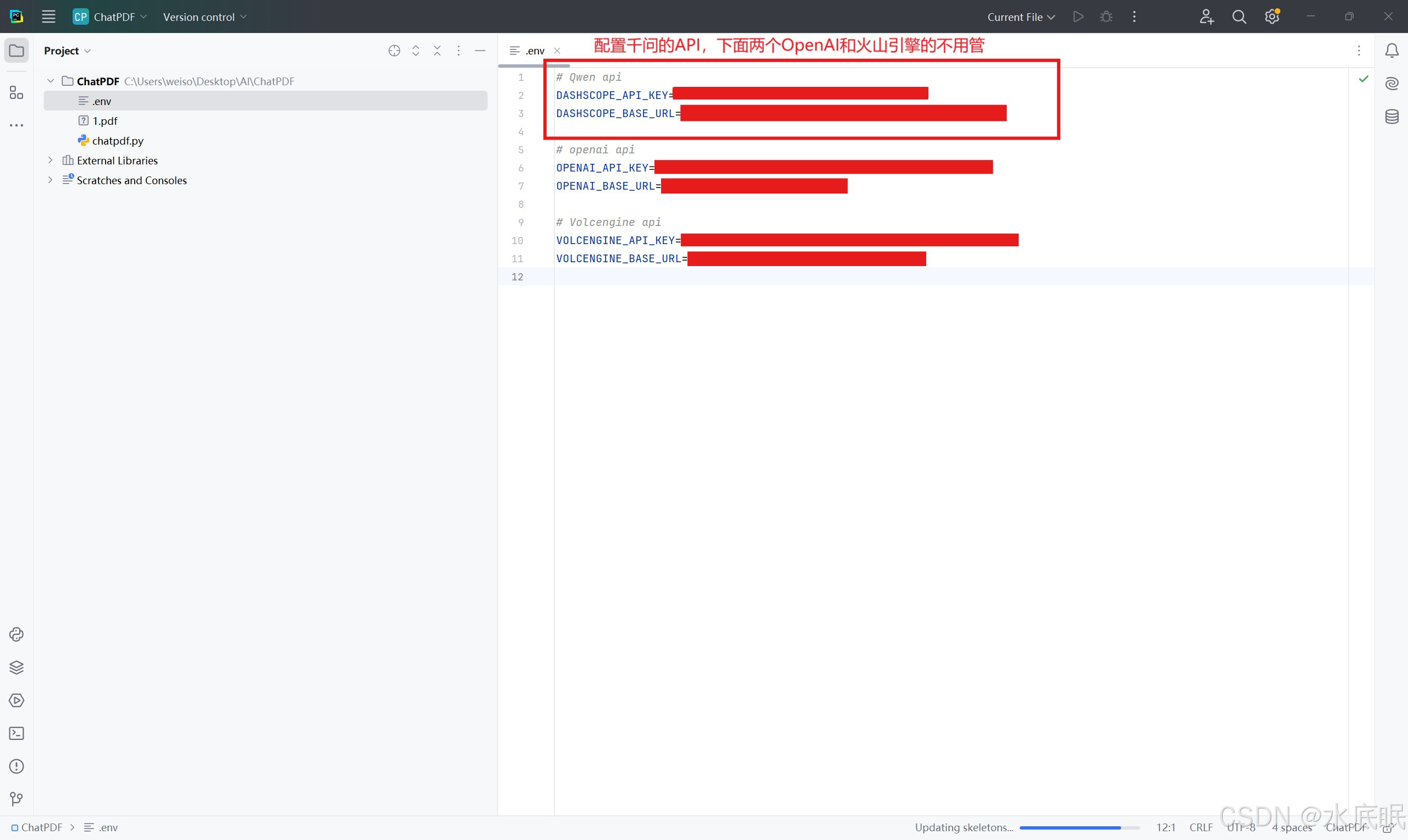Toggle read-only lock in status bar
The width and height of the screenshot is (1408, 840).
tap(1387, 828)
